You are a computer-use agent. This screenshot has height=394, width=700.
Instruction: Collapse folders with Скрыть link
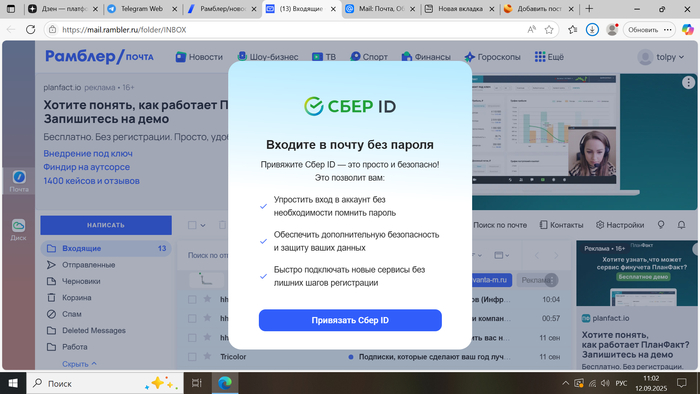coord(79,364)
